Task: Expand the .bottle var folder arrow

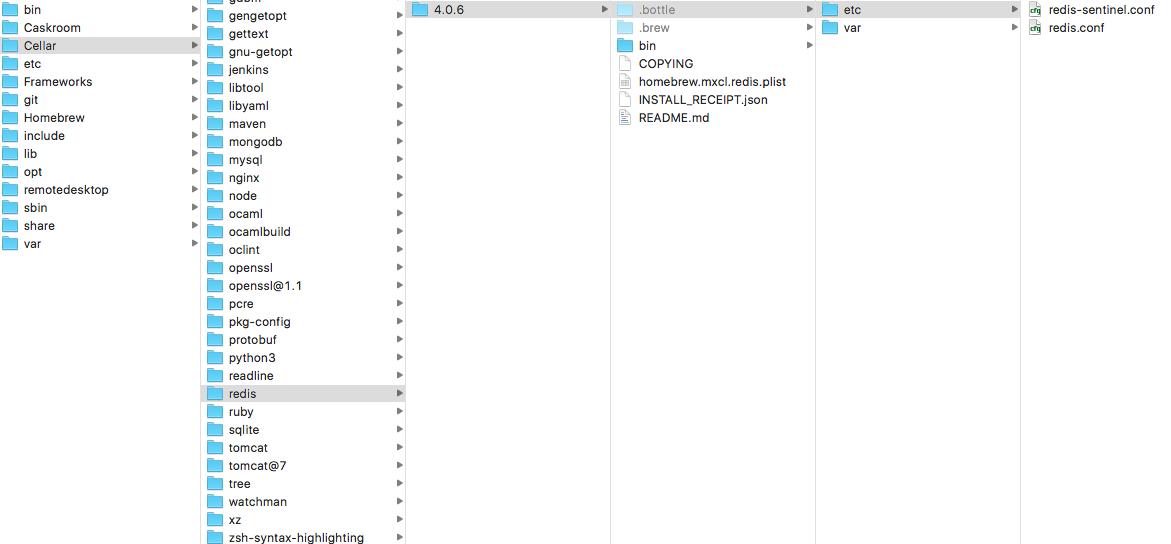Action: coord(1014,28)
